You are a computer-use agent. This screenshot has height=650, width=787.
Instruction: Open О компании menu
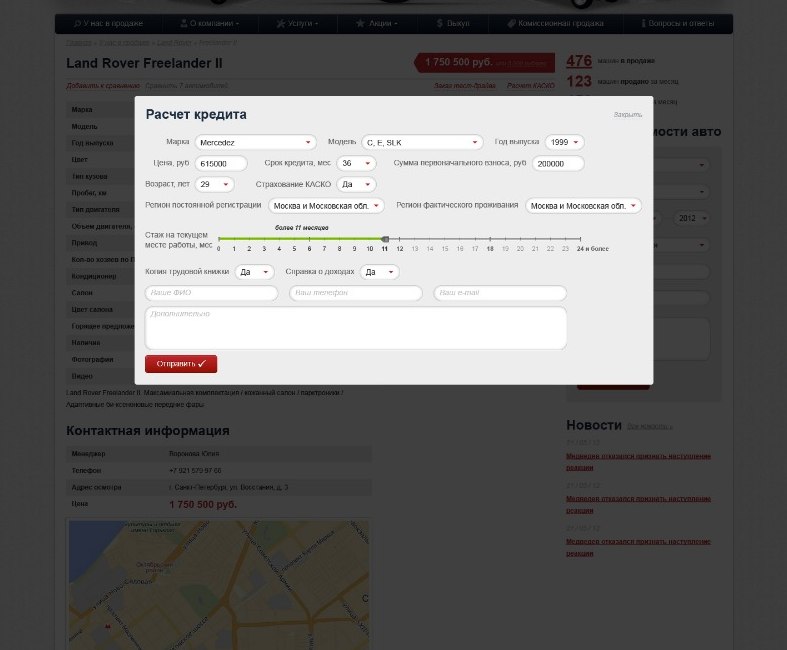point(210,24)
